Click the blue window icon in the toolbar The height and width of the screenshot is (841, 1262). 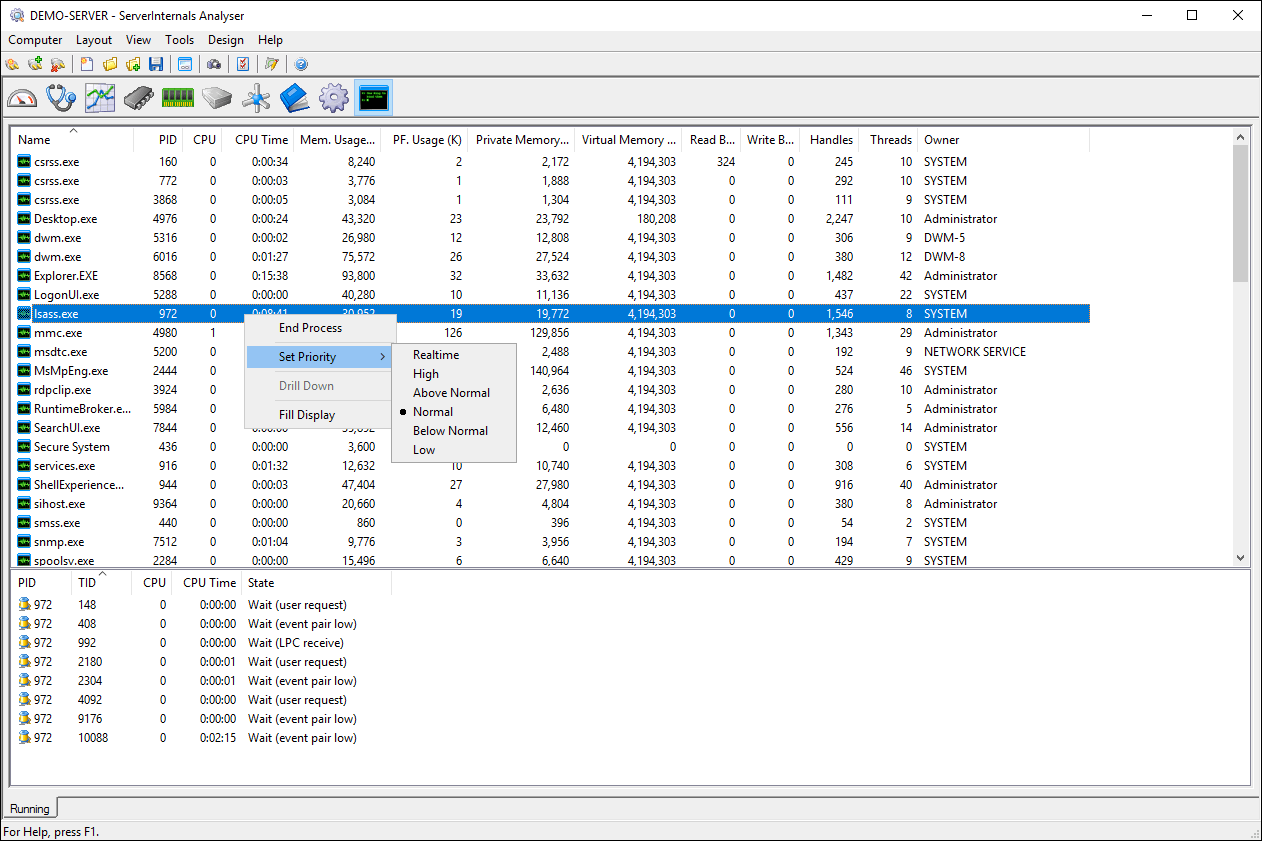pyautogui.click(x=185, y=64)
